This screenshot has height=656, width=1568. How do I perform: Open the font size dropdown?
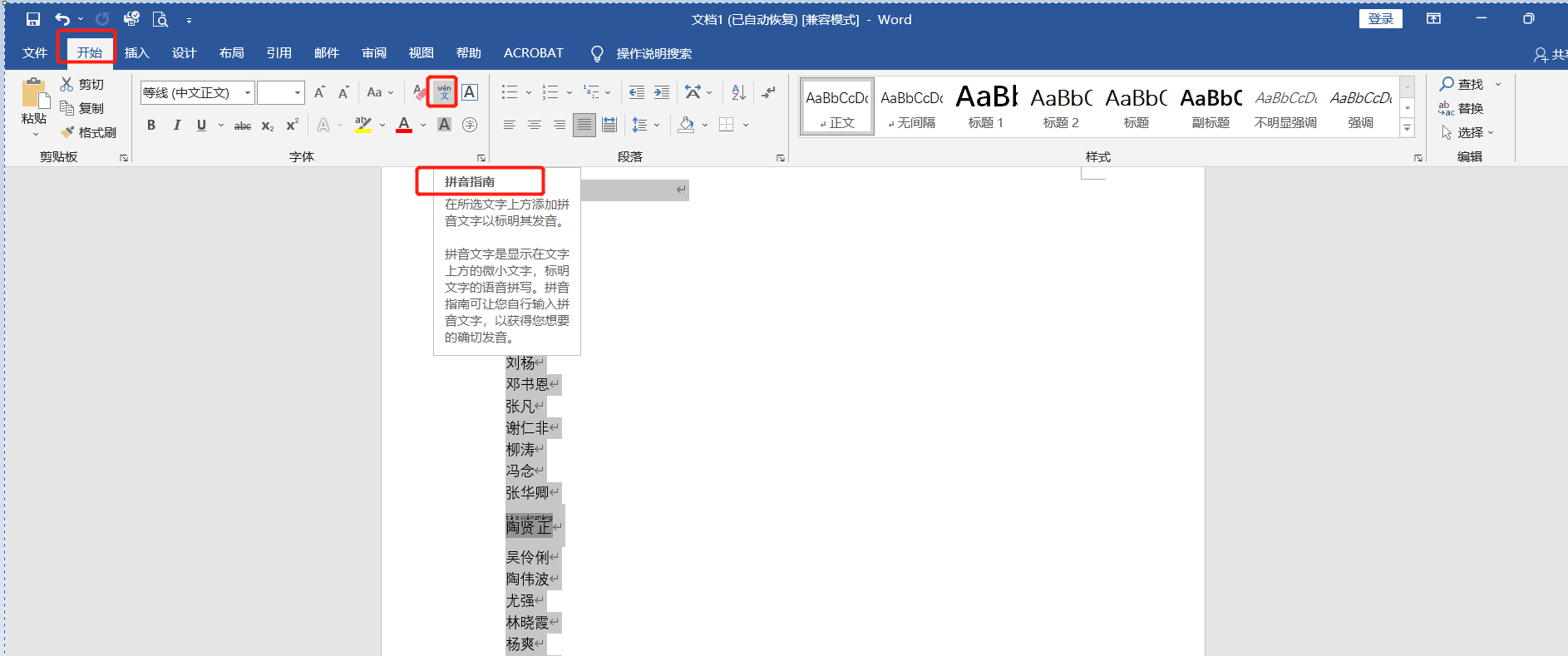[x=298, y=92]
